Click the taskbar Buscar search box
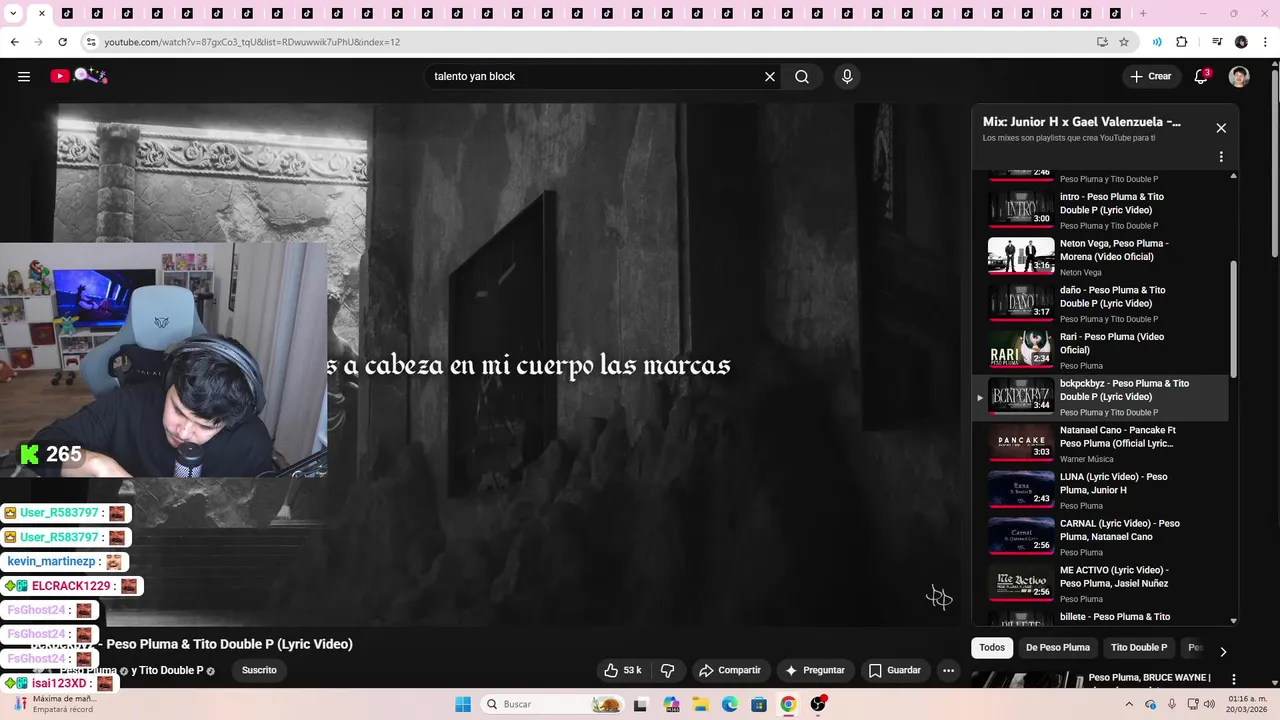 point(552,704)
